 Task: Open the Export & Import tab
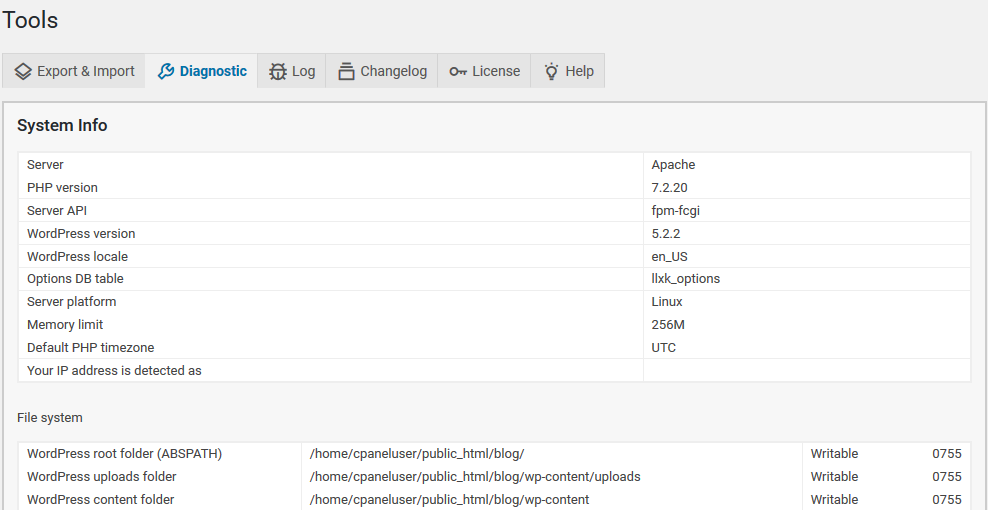[x=85, y=71]
